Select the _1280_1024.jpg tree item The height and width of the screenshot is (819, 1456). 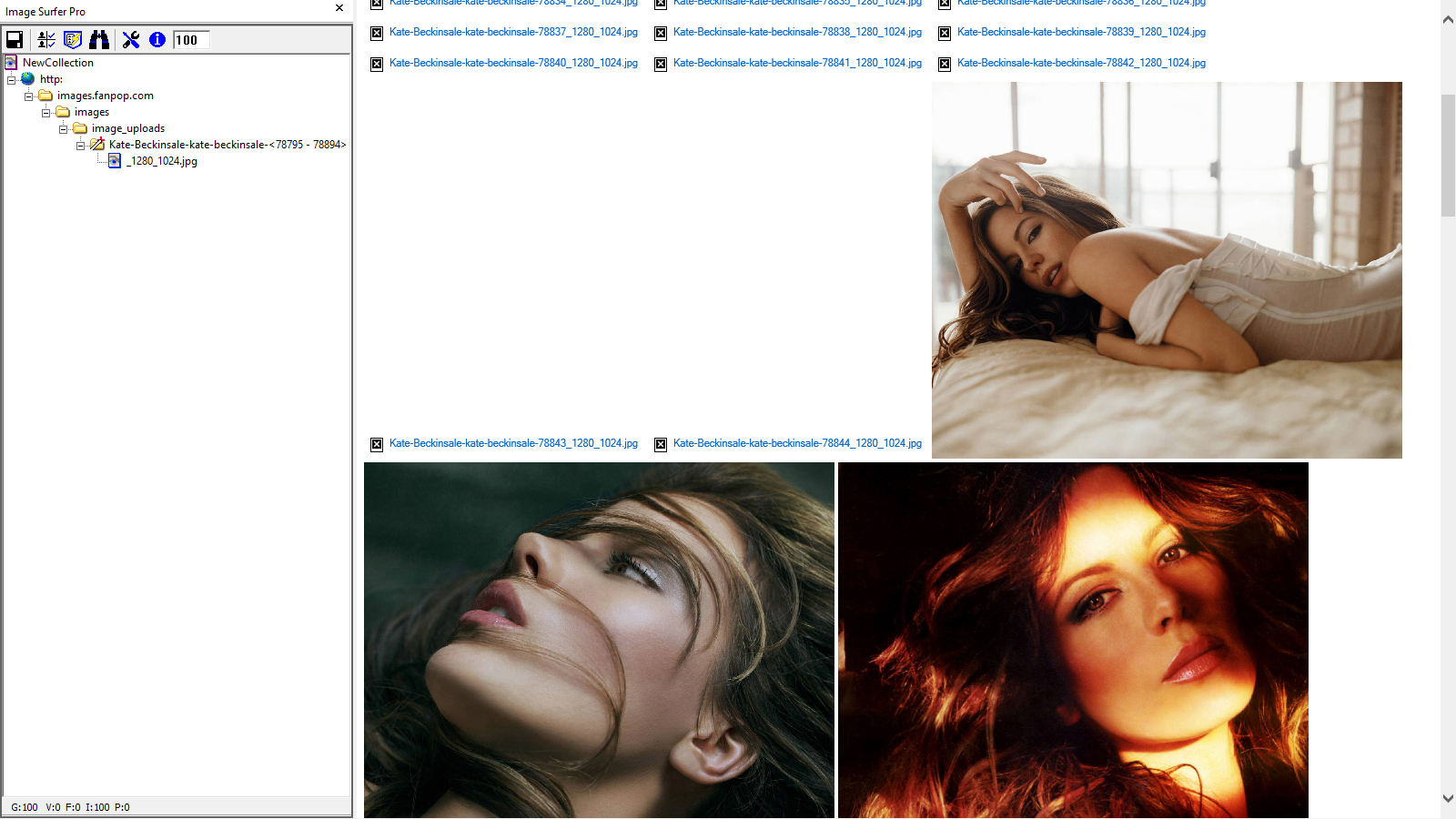tap(162, 161)
